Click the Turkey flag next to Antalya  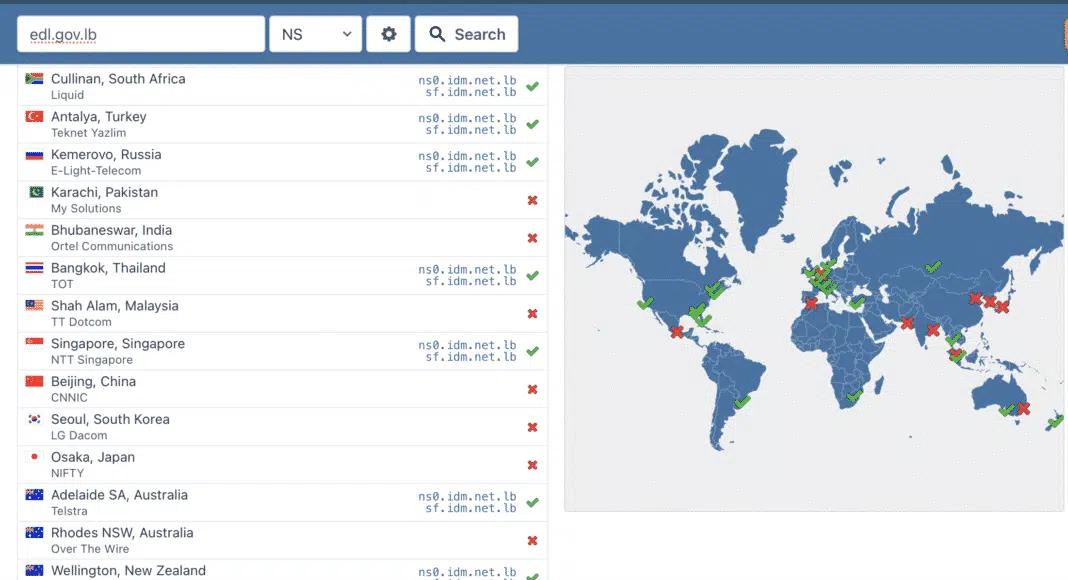click(34, 117)
